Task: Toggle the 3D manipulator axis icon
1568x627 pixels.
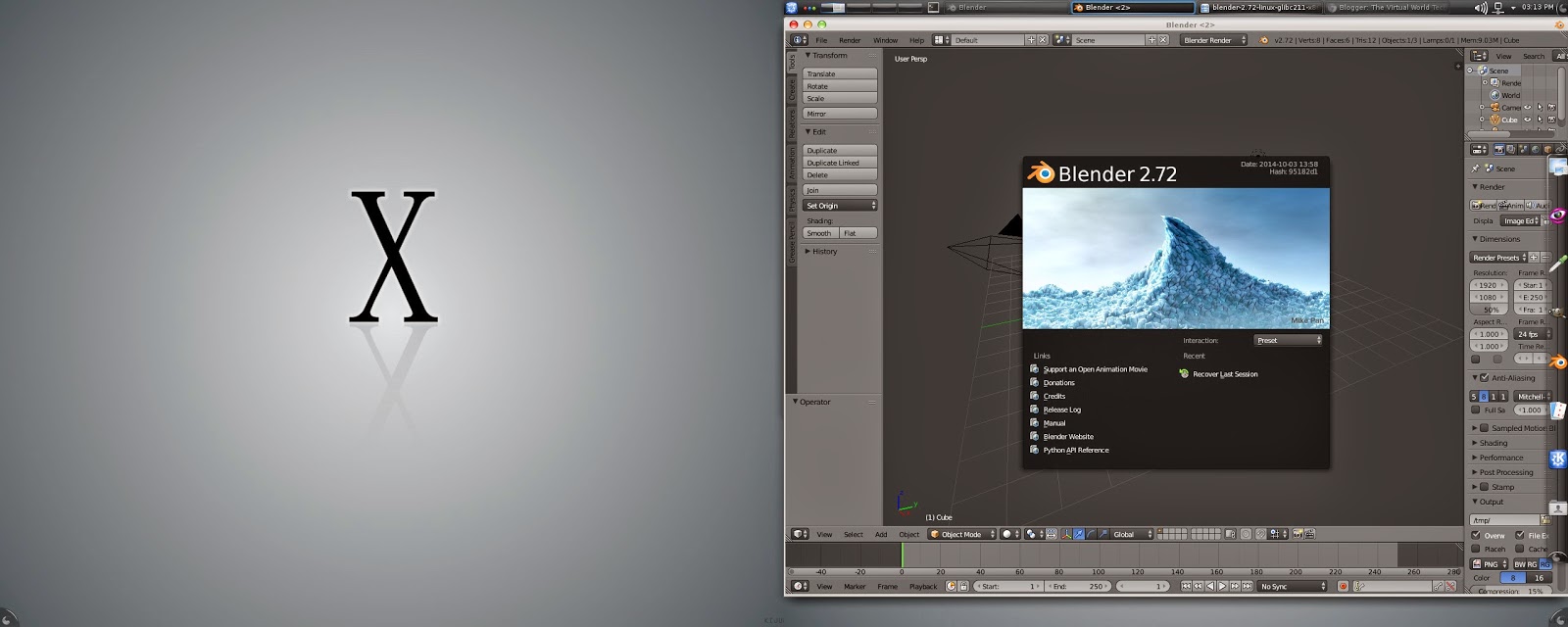Action: [1066, 534]
